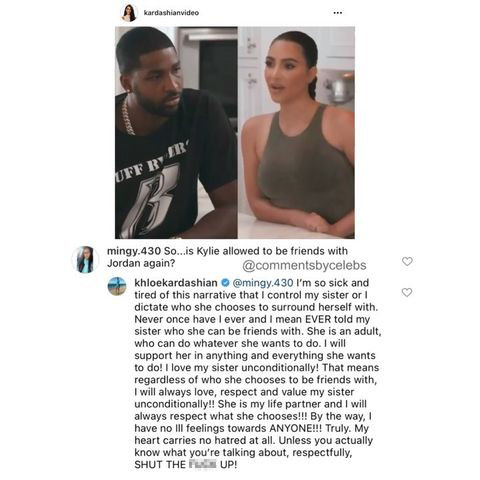Like mingy.430's comment with the heart icon
Viewport: 480px width, 480px height.
click(407, 261)
